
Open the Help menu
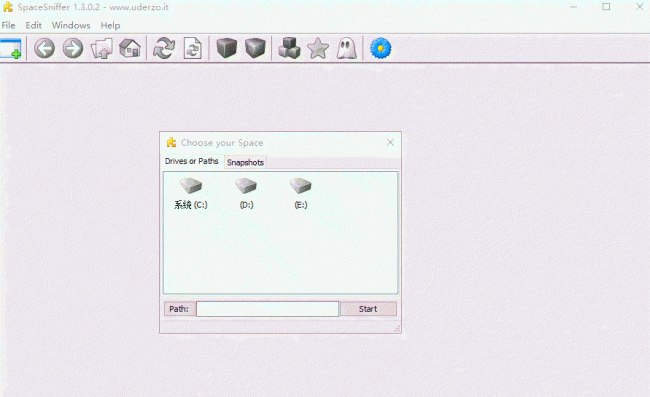point(110,25)
